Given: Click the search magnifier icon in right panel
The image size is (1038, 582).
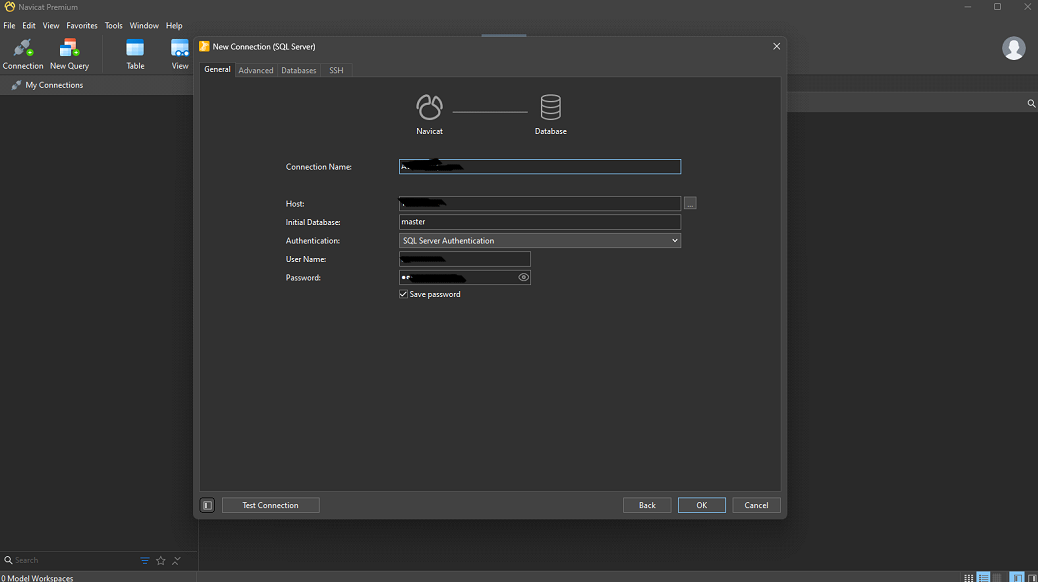Looking at the screenshot, I should tap(1031, 103).
